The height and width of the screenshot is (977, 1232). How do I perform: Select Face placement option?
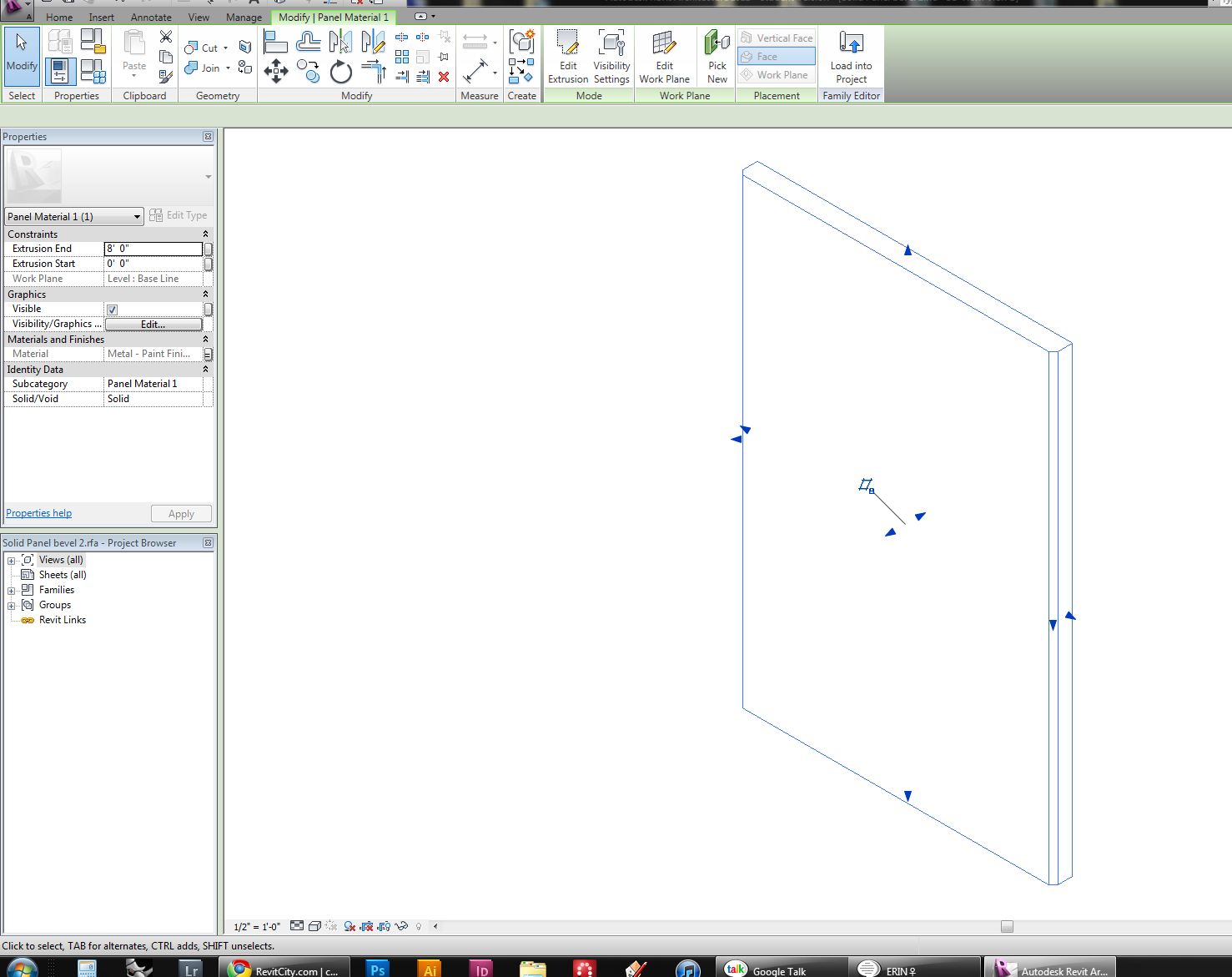click(777, 57)
